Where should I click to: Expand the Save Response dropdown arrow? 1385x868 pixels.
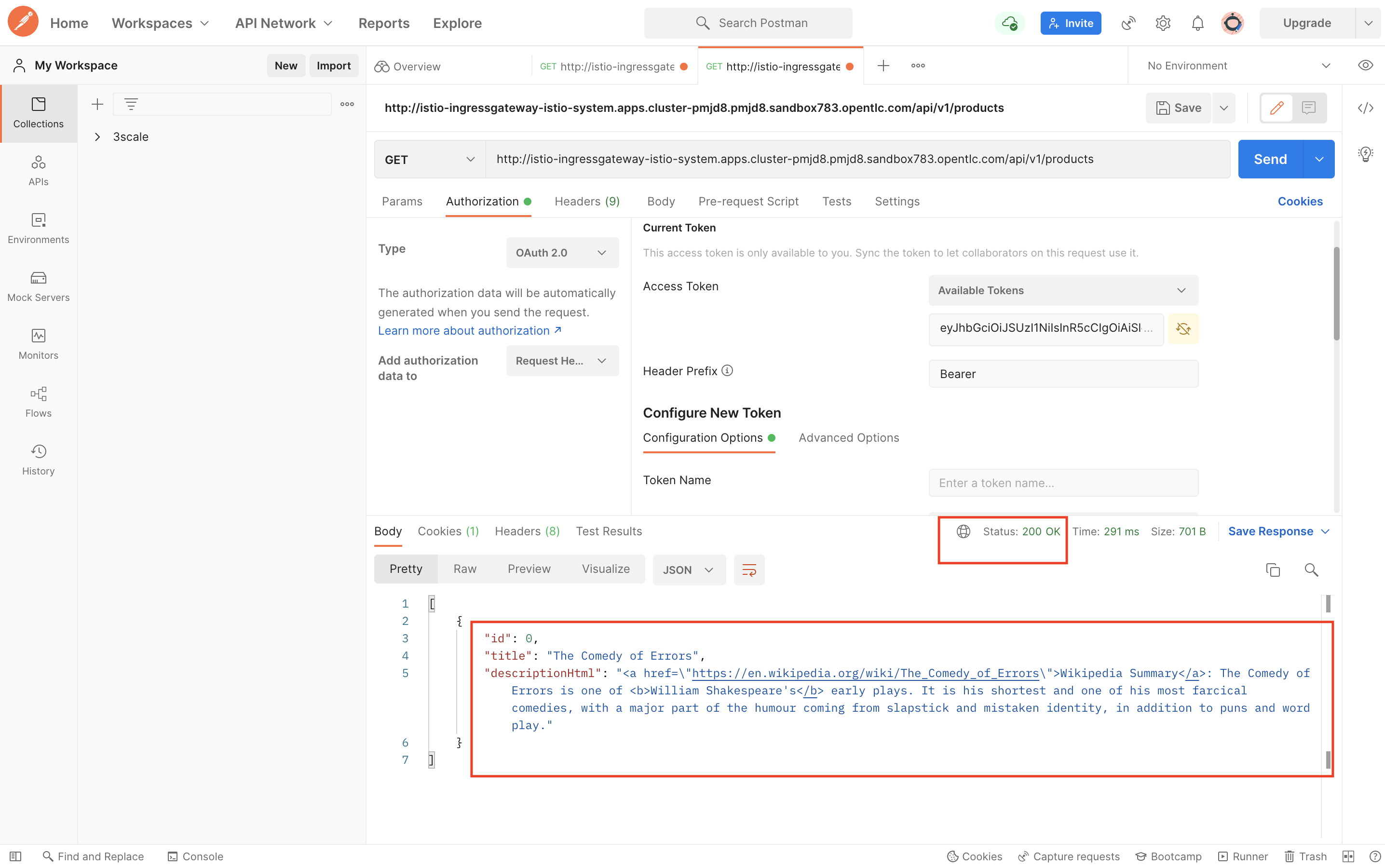pos(1325,531)
